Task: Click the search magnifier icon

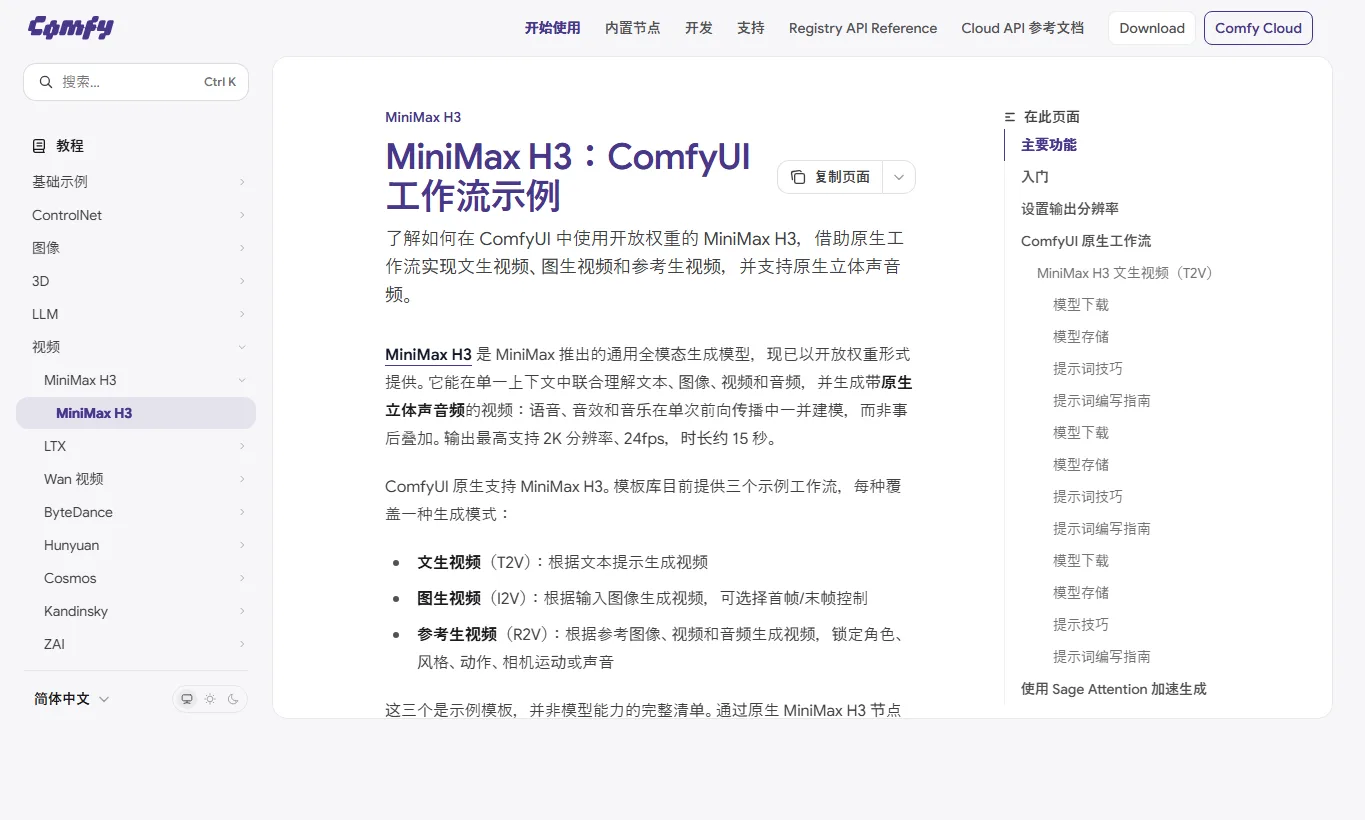Action: pos(45,82)
